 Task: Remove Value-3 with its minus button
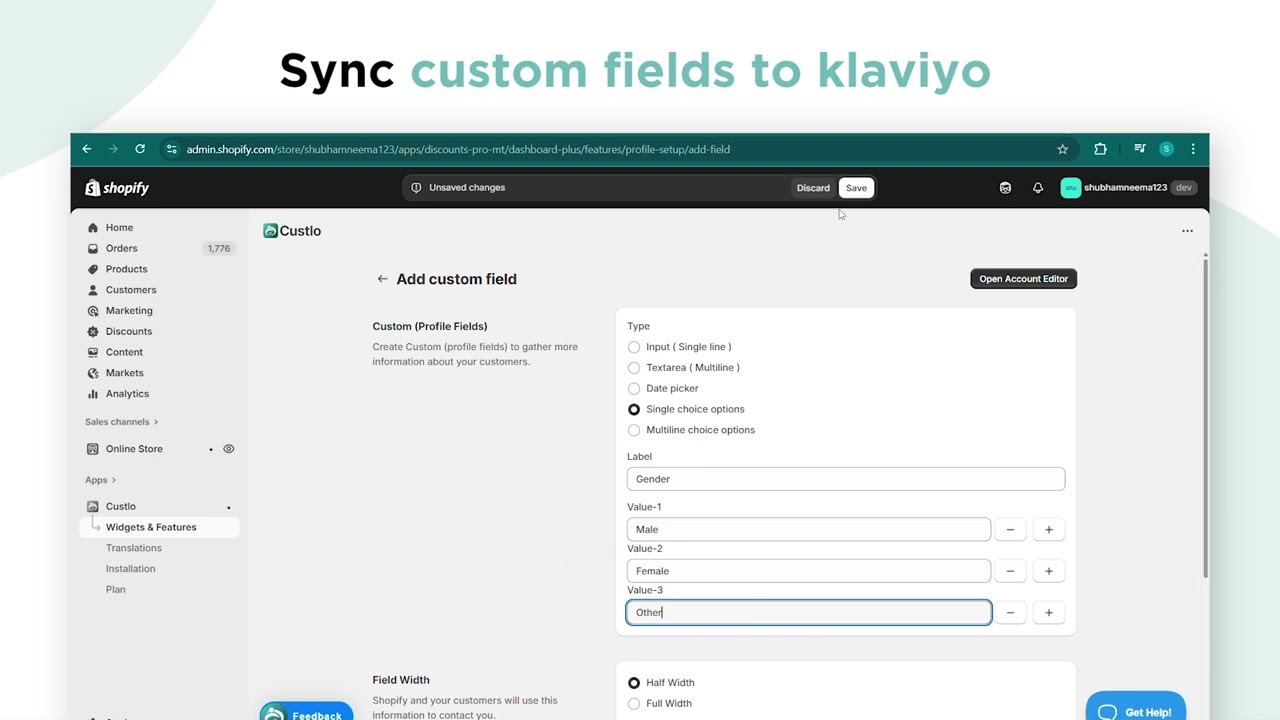1010,613
